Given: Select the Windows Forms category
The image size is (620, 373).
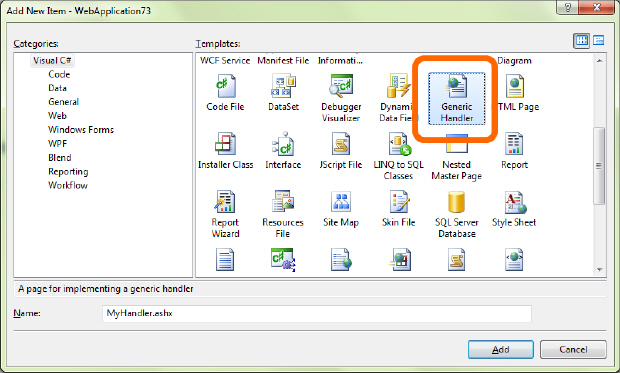Looking at the screenshot, I should tap(81, 130).
